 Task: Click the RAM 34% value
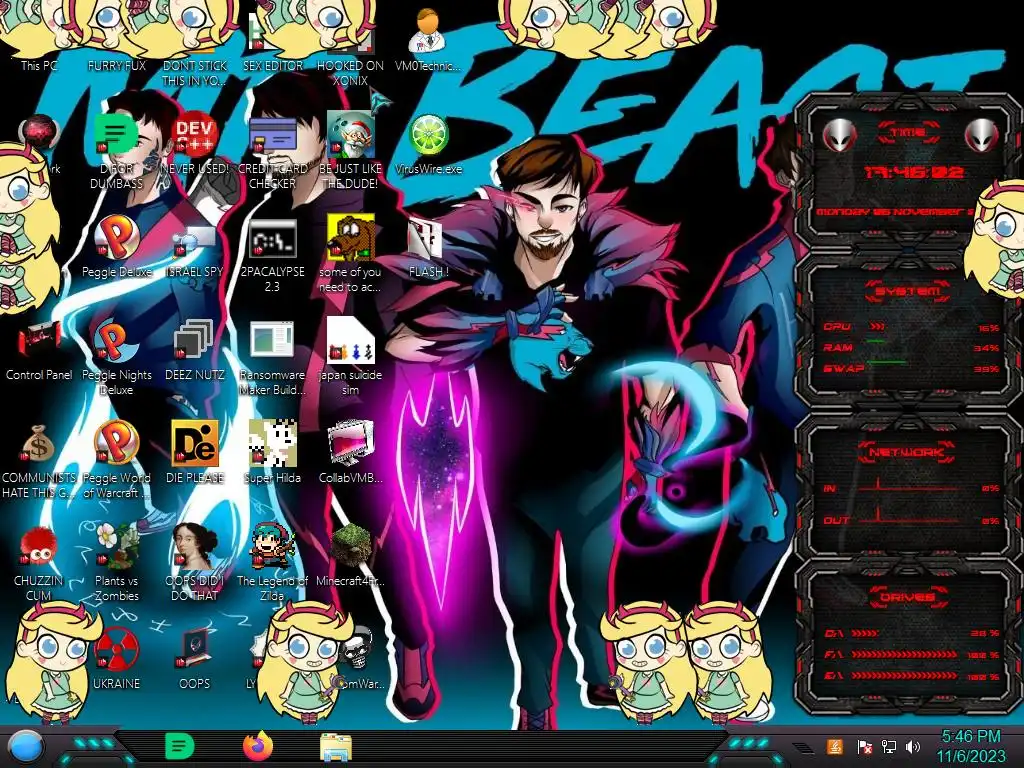[985, 348]
